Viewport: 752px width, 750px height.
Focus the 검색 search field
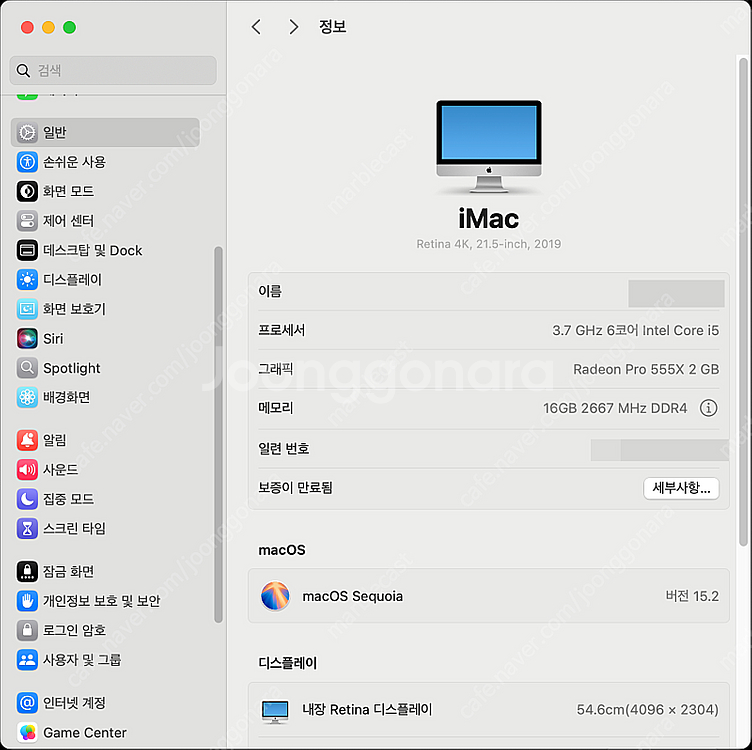pos(113,70)
